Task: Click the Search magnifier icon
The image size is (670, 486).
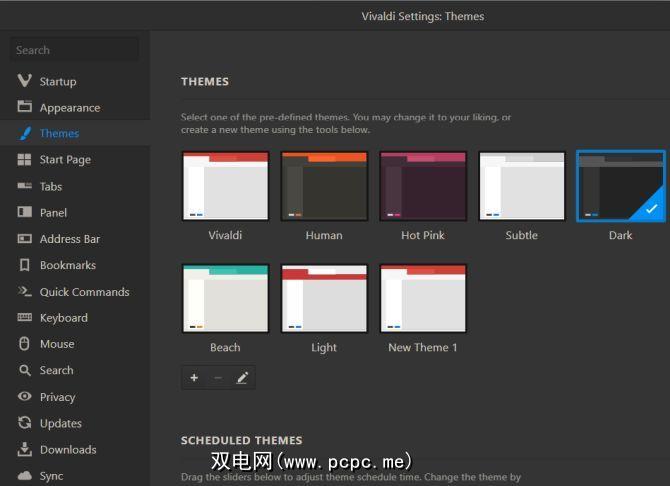Action: pos(25,370)
